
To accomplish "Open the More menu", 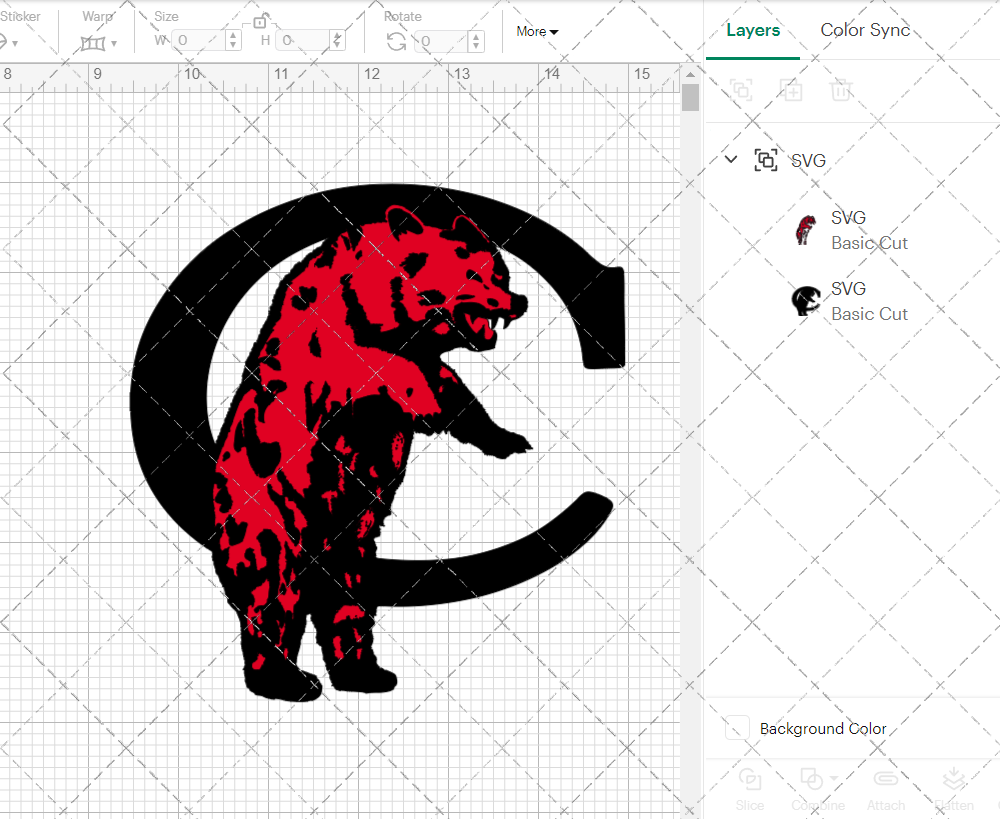I will 537,31.
